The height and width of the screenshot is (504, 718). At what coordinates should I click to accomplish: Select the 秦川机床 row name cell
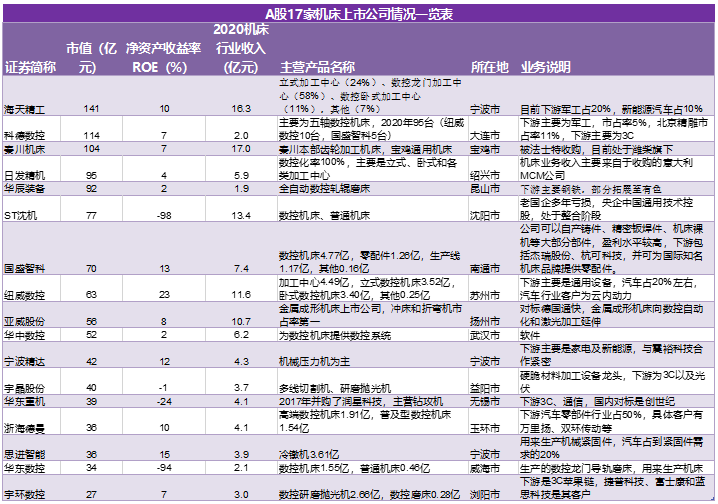[x=24, y=149]
